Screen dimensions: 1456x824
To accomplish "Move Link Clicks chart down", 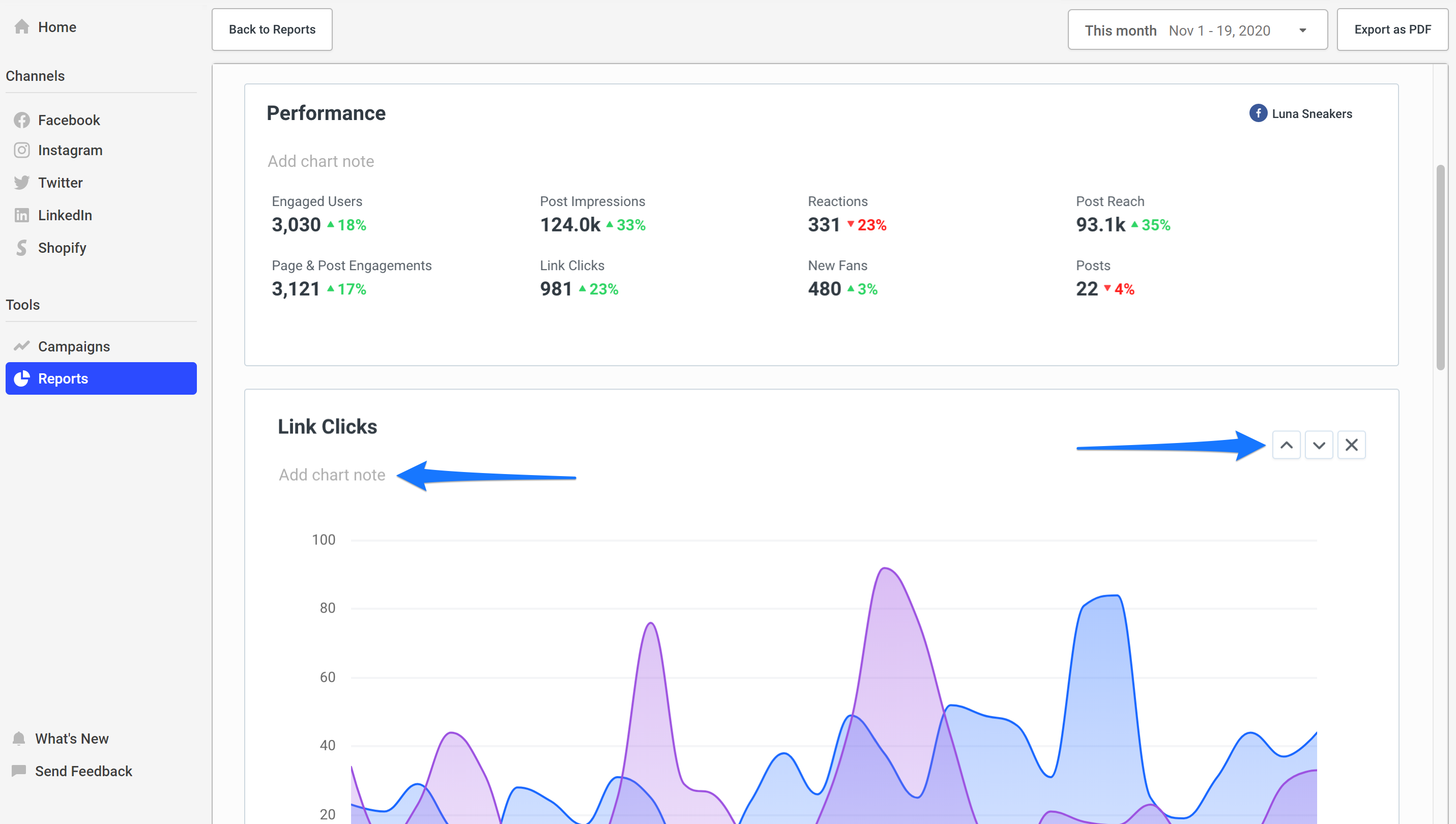I will pyautogui.click(x=1319, y=445).
